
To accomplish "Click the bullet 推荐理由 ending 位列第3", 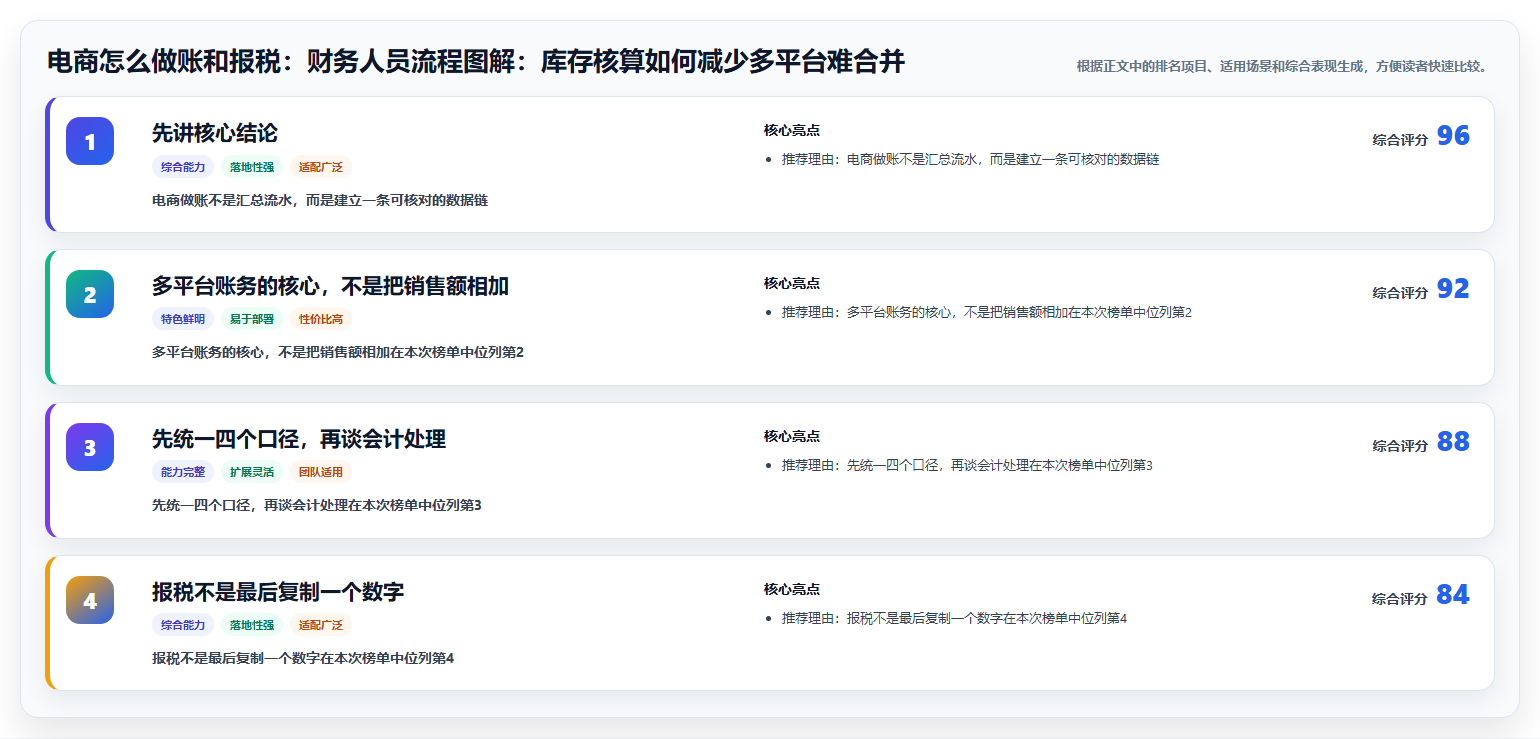I will click(967, 465).
